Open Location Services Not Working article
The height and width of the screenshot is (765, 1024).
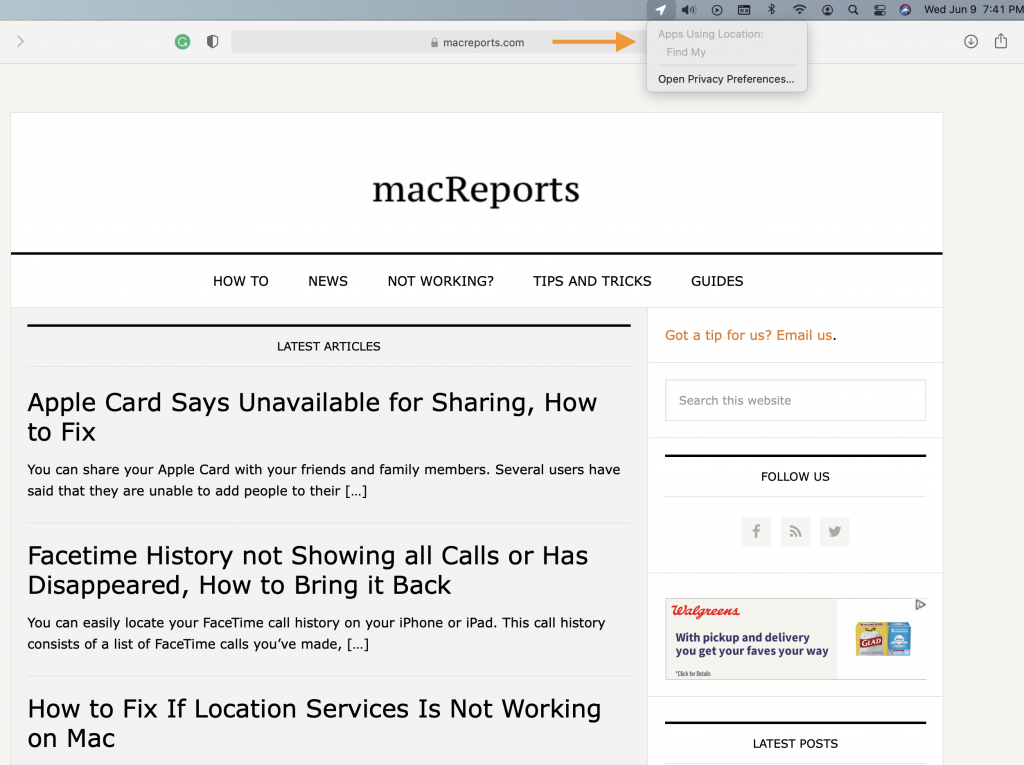(x=314, y=723)
